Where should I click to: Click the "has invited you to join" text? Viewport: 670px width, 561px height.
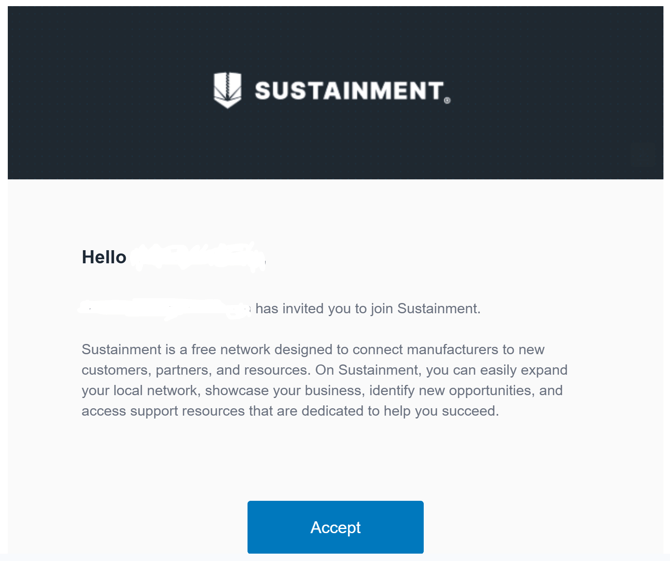324,309
